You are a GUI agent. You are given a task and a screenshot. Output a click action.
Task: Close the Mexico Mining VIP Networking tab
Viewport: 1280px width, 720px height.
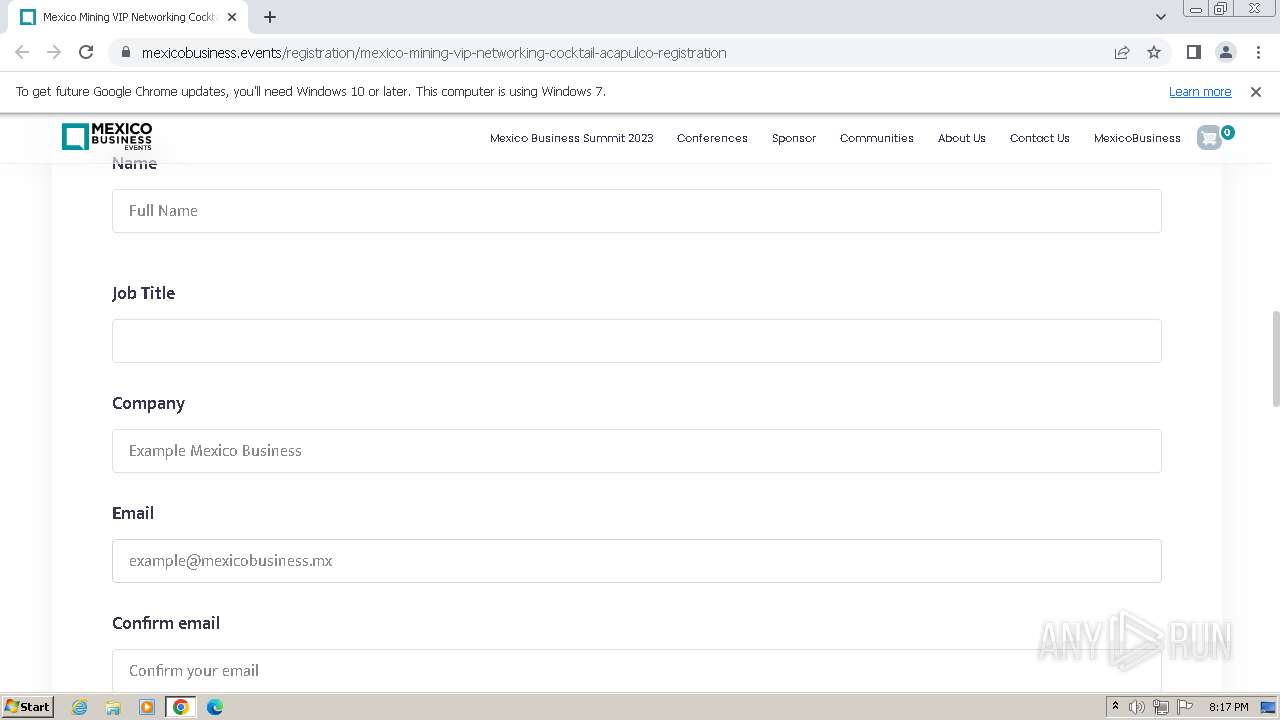[232, 17]
